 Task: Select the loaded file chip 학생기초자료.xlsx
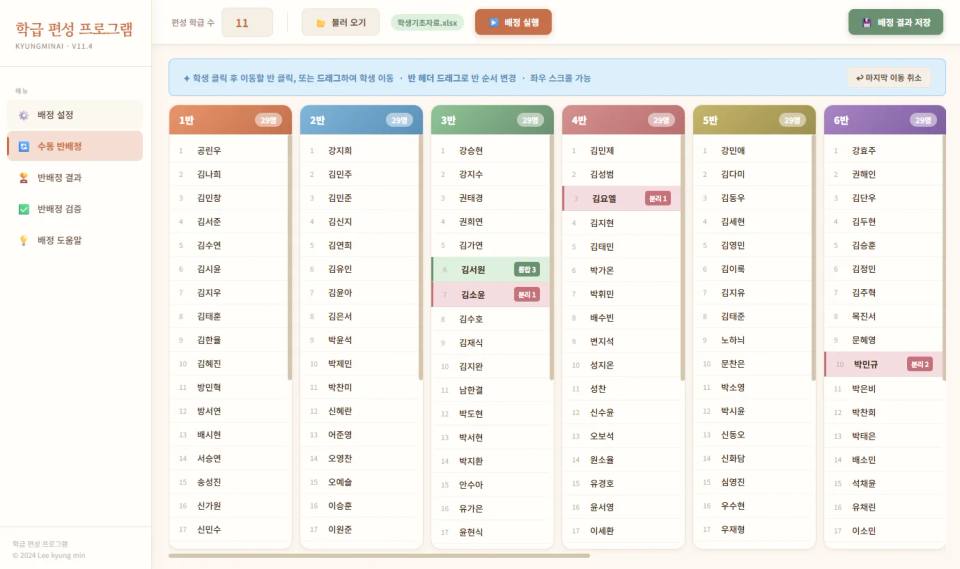pyautogui.click(x=427, y=23)
